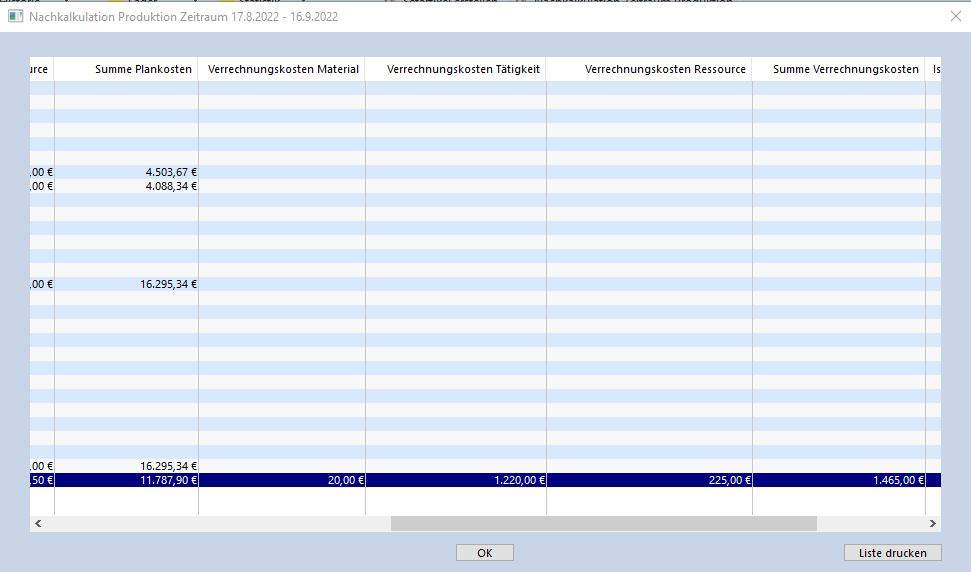971x572 pixels.
Task: Click the horizontal scrollbar thumb
Action: (x=603, y=523)
